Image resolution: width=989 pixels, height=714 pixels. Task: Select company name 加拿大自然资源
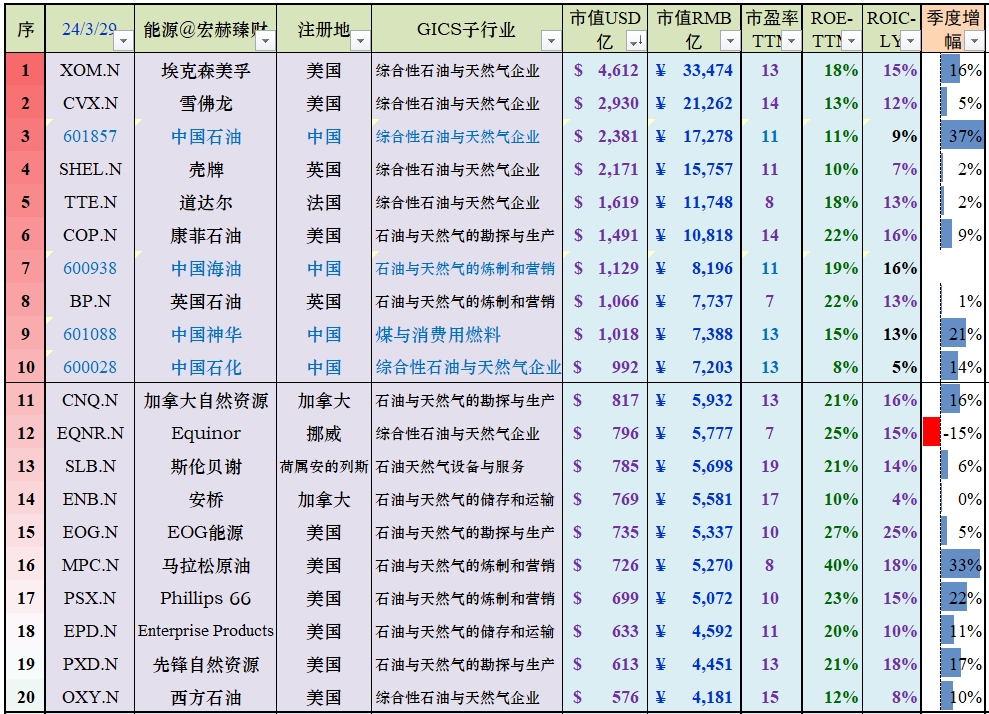pyautogui.click(x=206, y=400)
